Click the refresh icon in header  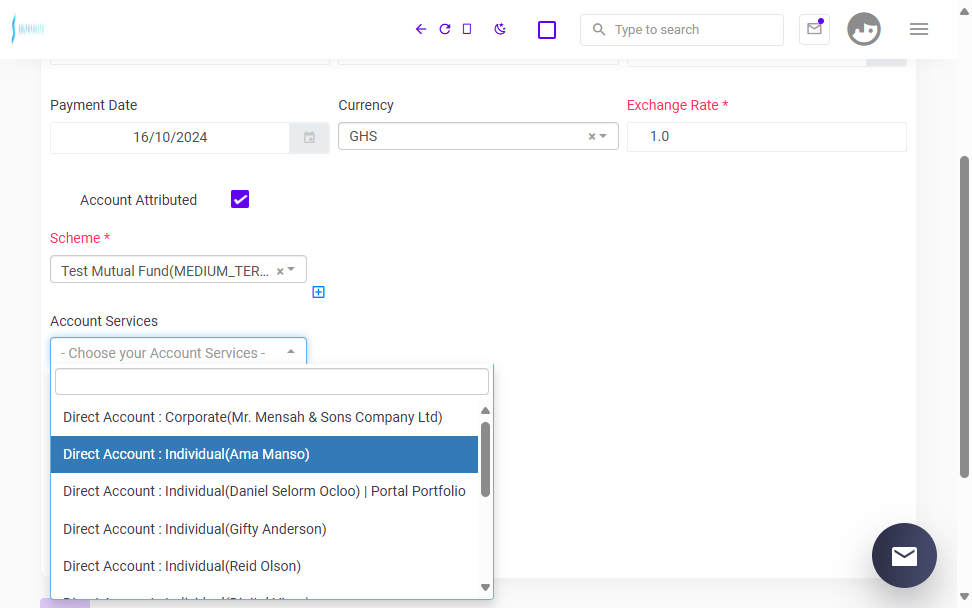click(x=444, y=29)
